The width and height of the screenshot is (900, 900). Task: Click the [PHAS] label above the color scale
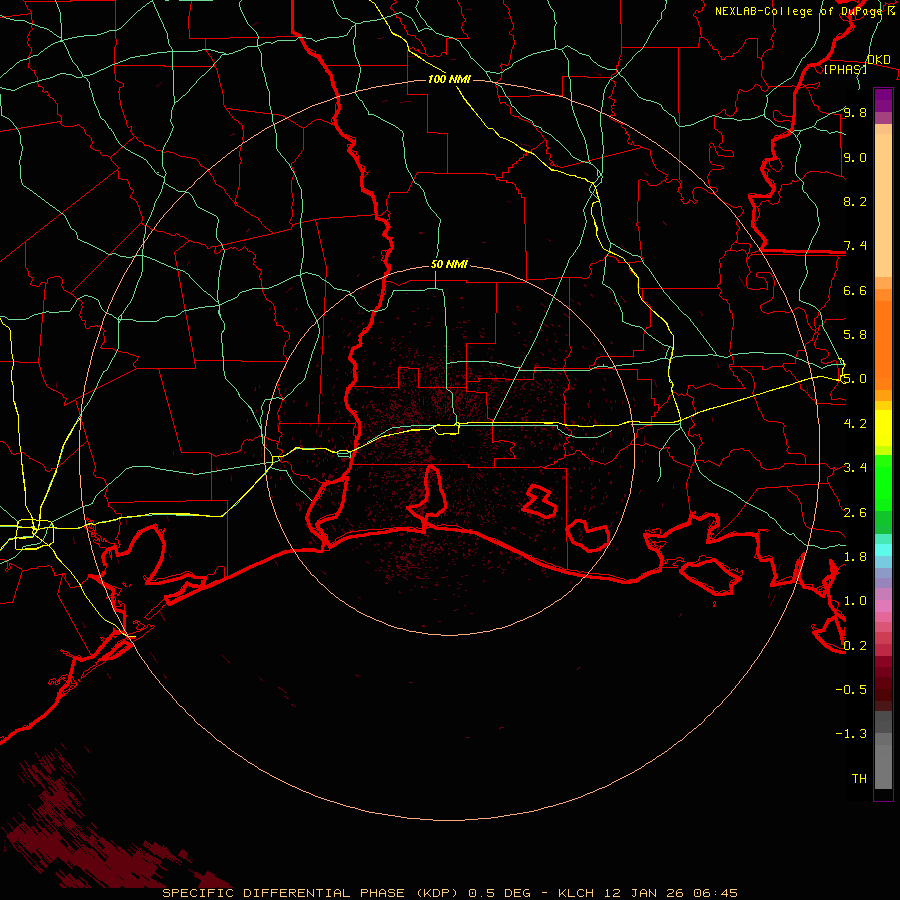(x=845, y=70)
